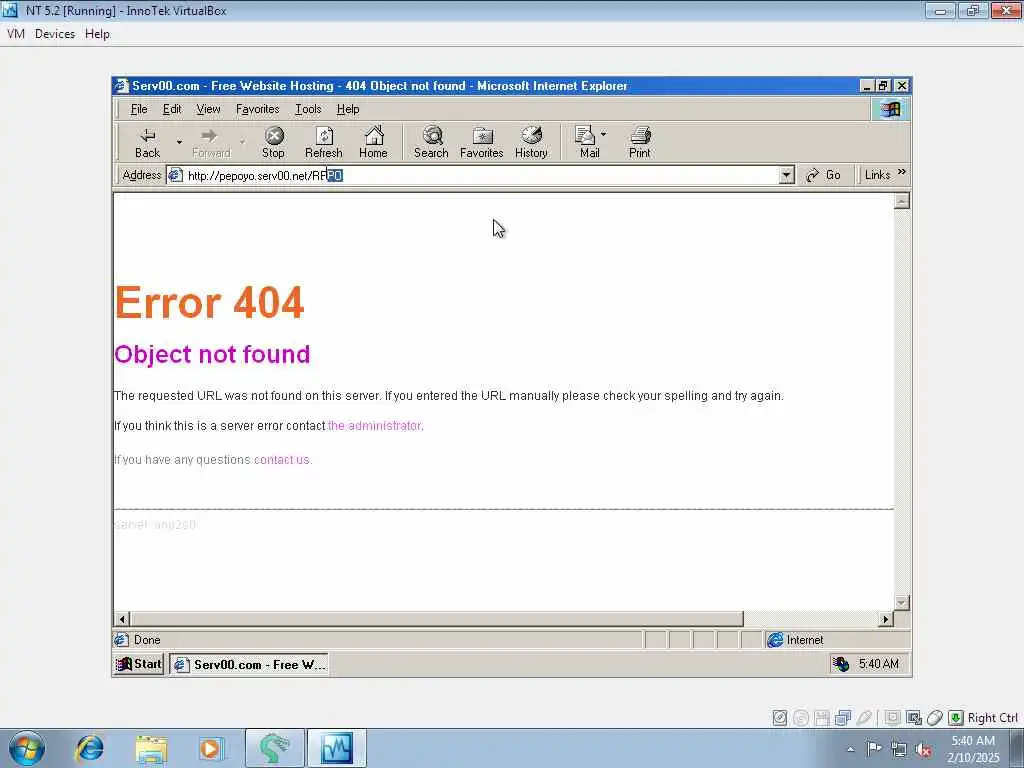The width and height of the screenshot is (1024, 768).
Task: Click guest system tray icon near clock
Action: (841, 664)
